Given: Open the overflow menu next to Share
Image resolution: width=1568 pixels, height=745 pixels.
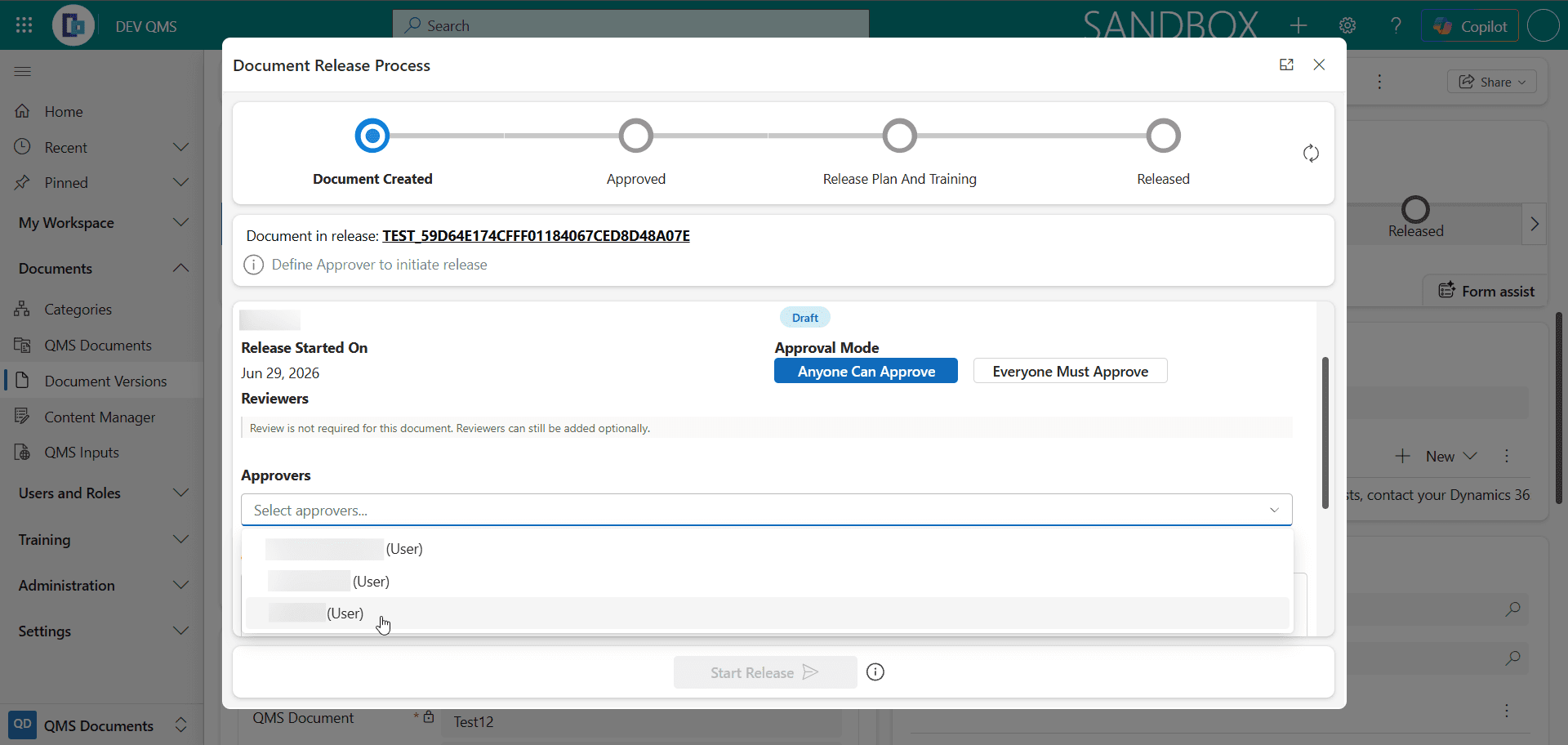Looking at the screenshot, I should coord(1379,82).
